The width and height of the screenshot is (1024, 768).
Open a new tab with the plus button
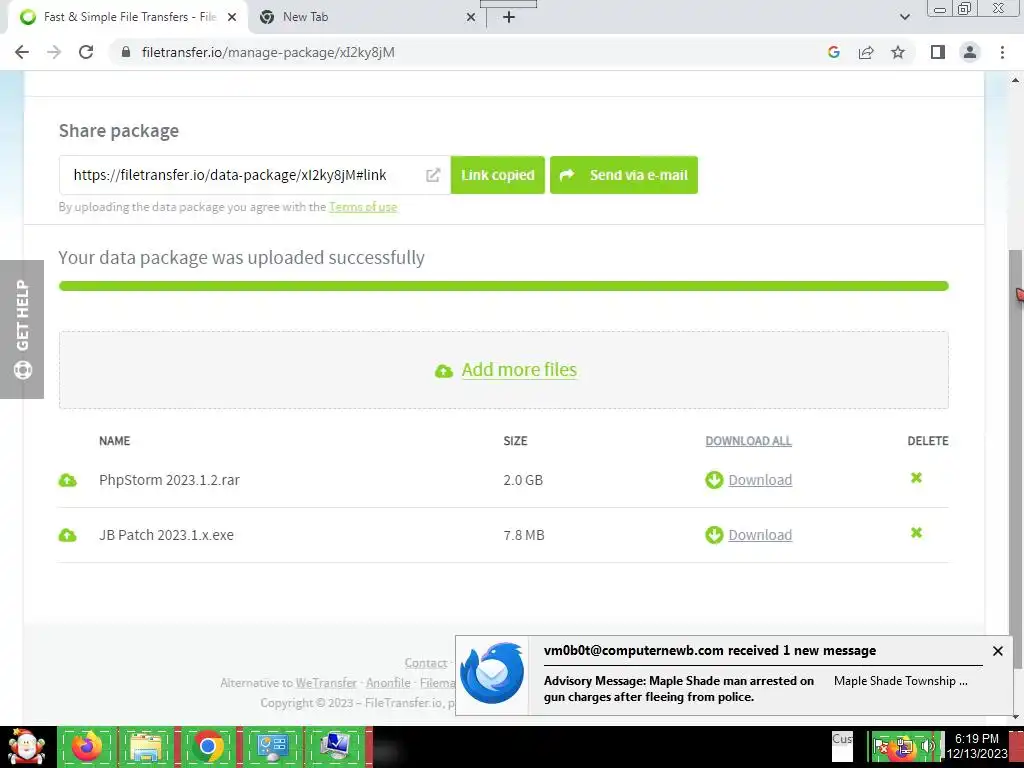point(509,17)
